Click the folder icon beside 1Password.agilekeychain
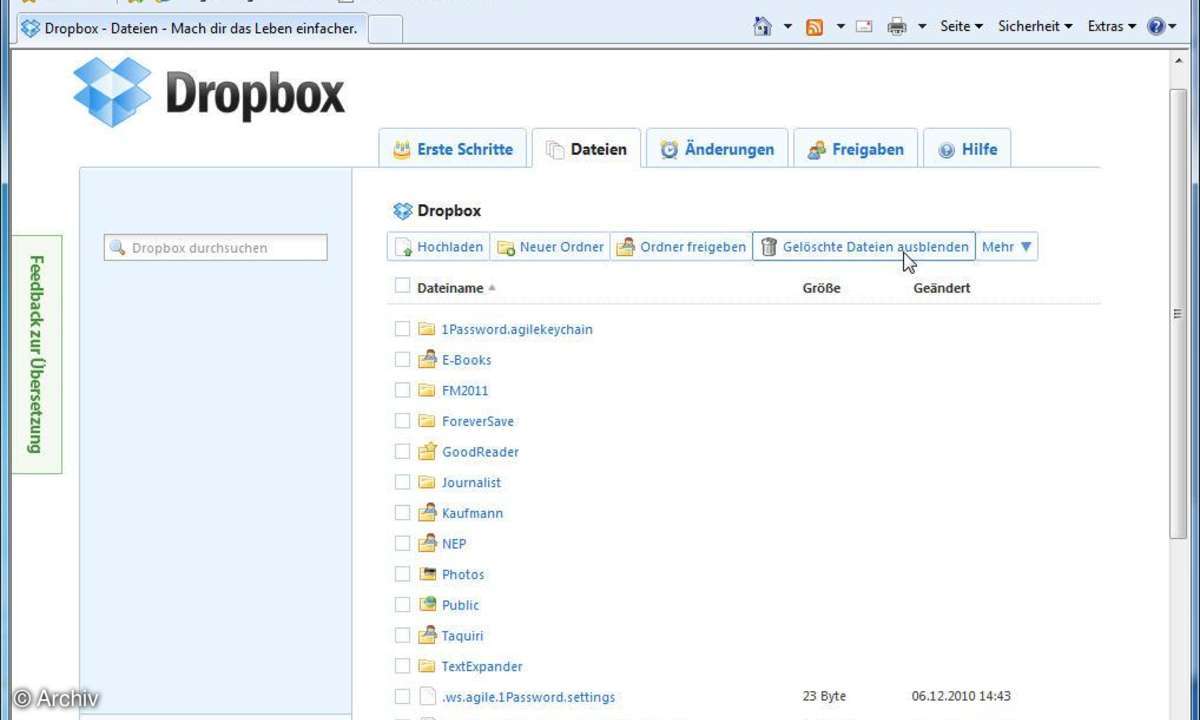This screenshot has width=1200, height=720. (427, 329)
